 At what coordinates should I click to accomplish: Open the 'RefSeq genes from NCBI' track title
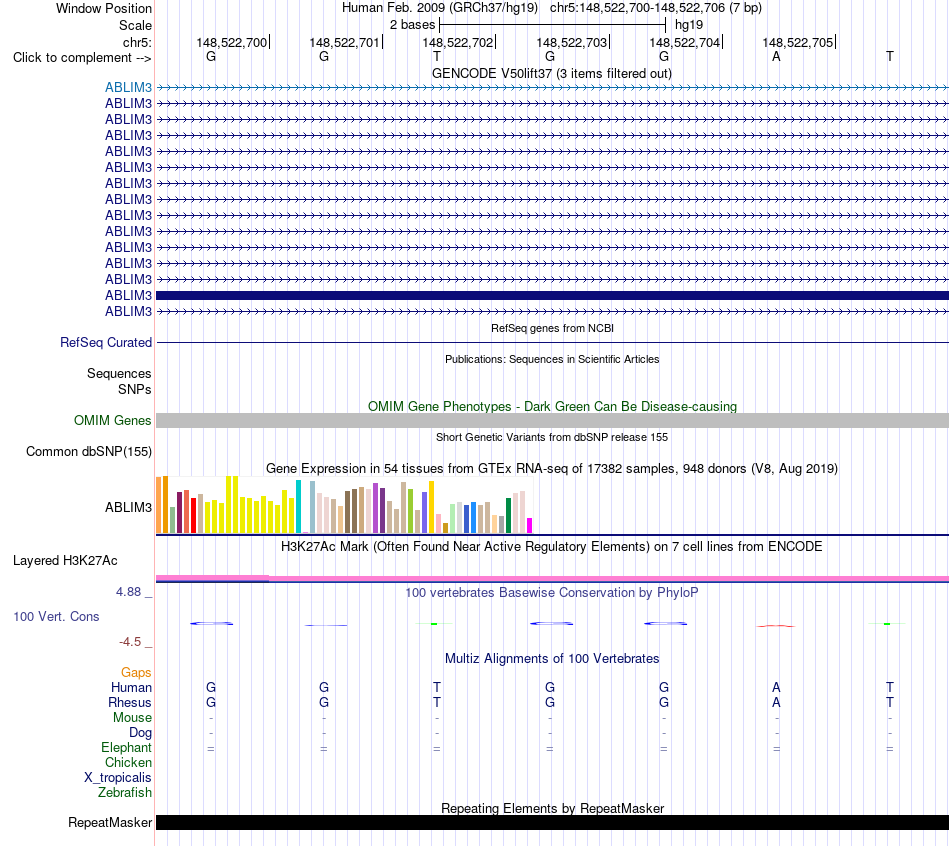point(552,328)
